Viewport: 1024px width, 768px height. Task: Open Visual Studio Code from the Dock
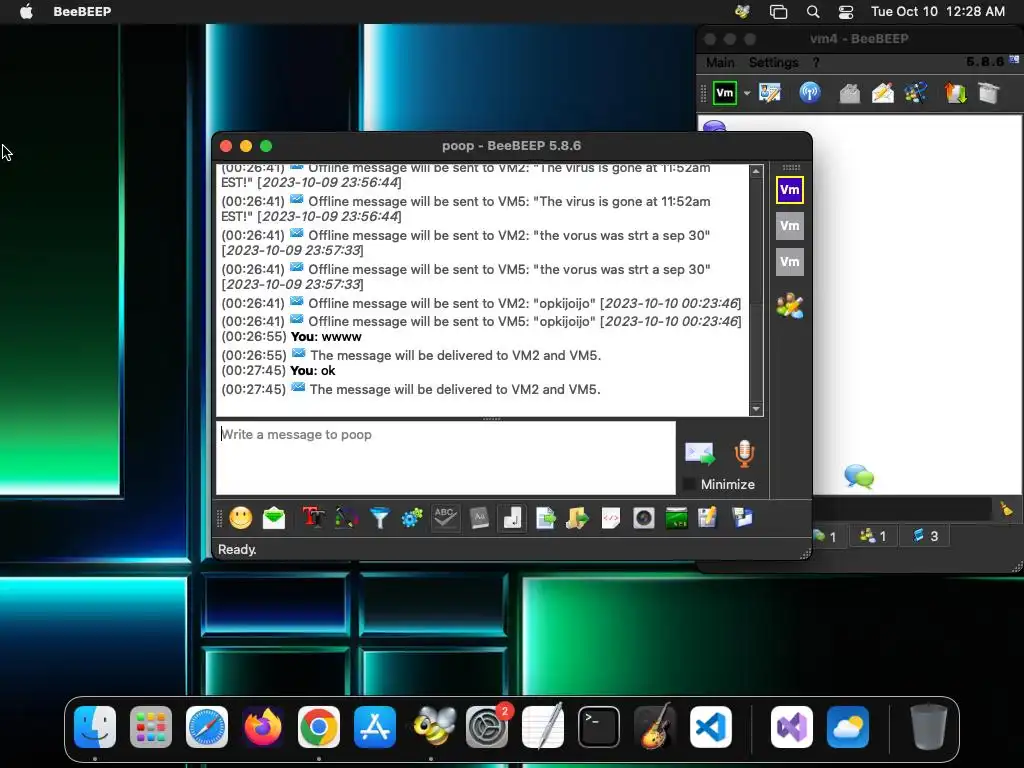click(711, 727)
